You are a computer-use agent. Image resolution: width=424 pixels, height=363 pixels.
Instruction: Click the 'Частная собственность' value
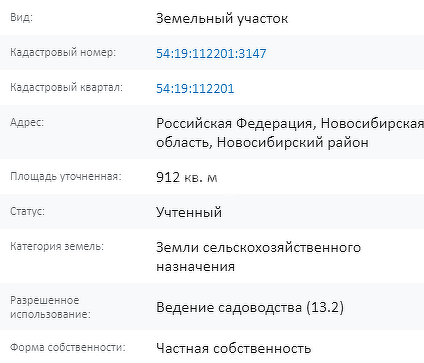[234, 349]
